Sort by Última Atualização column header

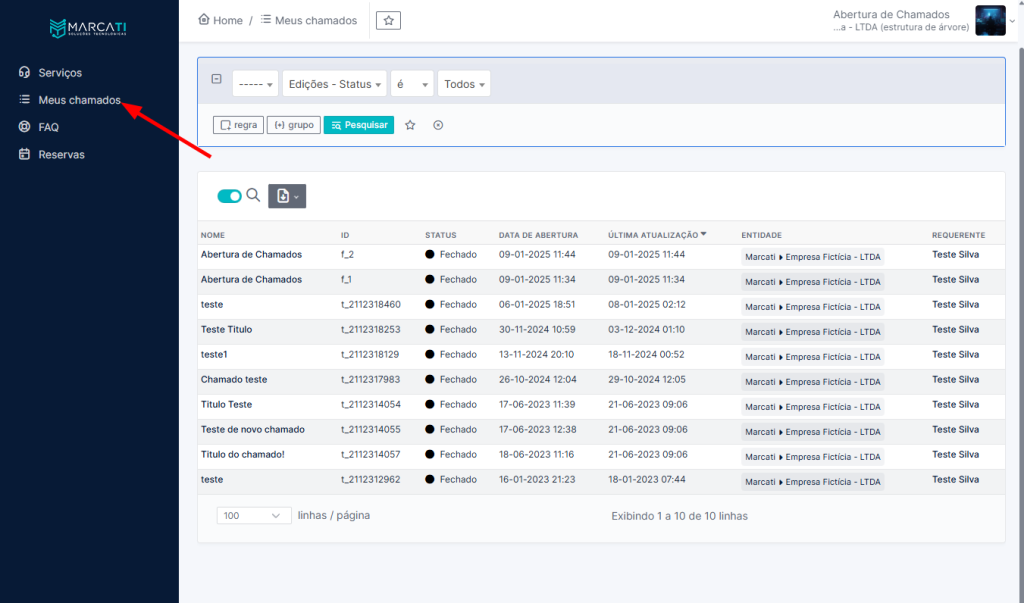pos(653,235)
